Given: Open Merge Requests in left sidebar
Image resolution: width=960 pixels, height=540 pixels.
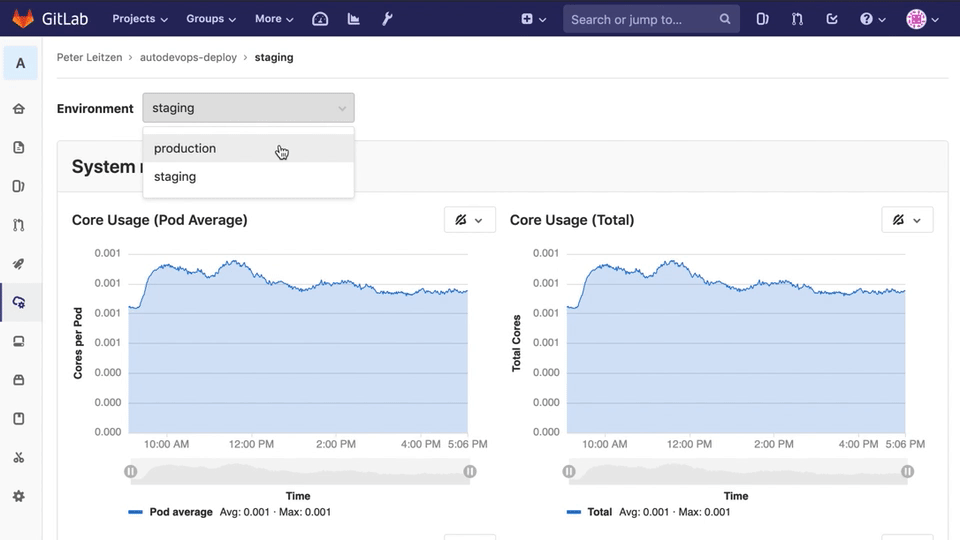Looking at the screenshot, I should click(19, 225).
